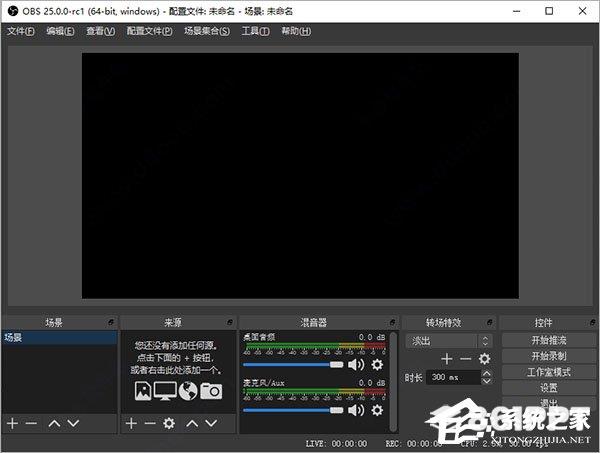Screen dimensions: 600x453
Task: Open the 帮助(H) menu
Action: [x=296, y=31]
